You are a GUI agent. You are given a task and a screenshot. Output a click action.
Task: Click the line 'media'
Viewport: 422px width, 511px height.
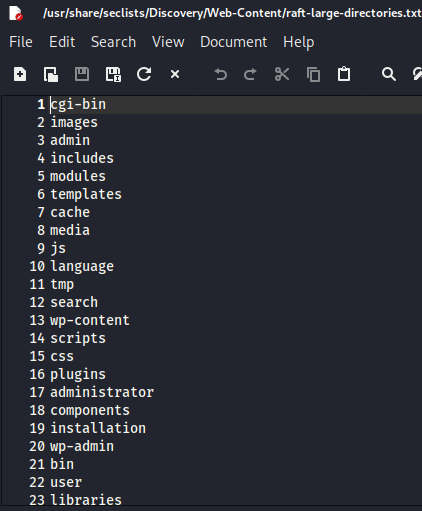click(x=70, y=230)
